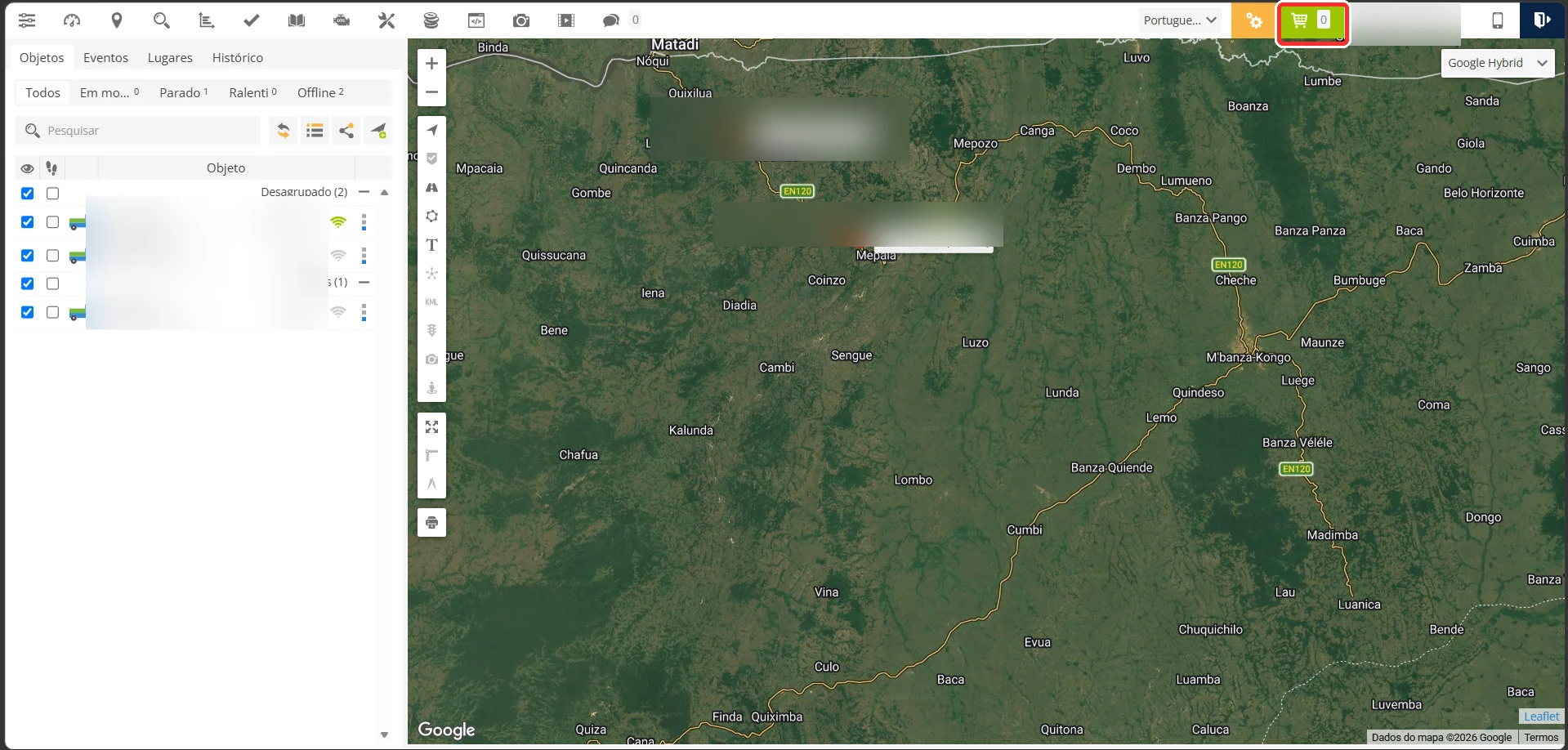Click the map zoom in plus button
This screenshot has height=750, width=1568.
(x=431, y=63)
